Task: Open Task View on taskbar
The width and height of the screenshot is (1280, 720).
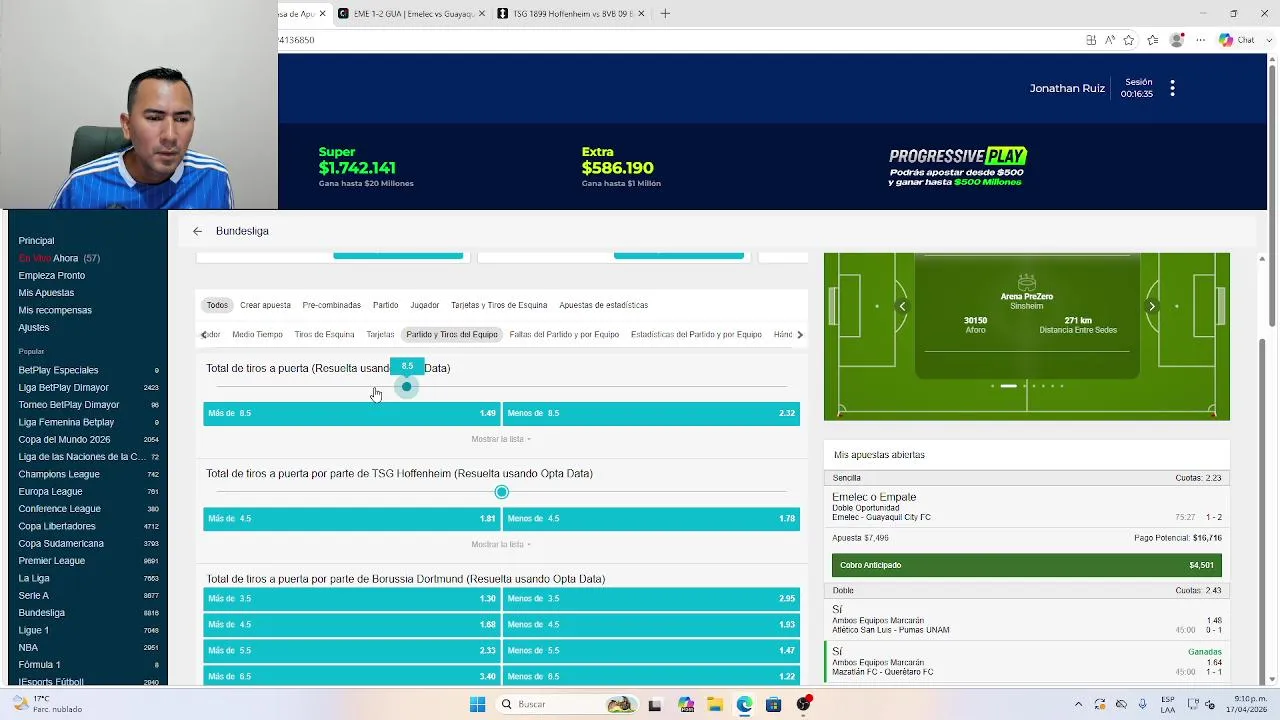Action: (655, 705)
